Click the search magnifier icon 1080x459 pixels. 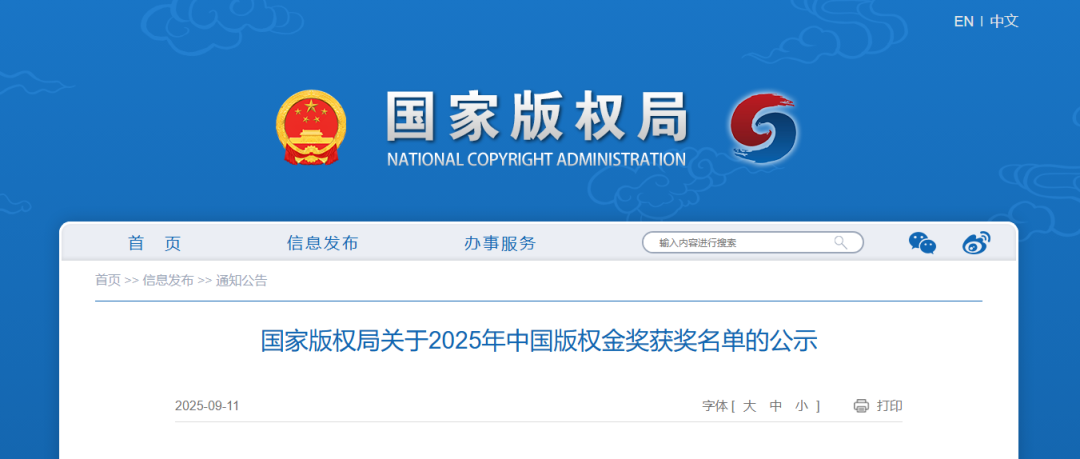coord(840,242)
